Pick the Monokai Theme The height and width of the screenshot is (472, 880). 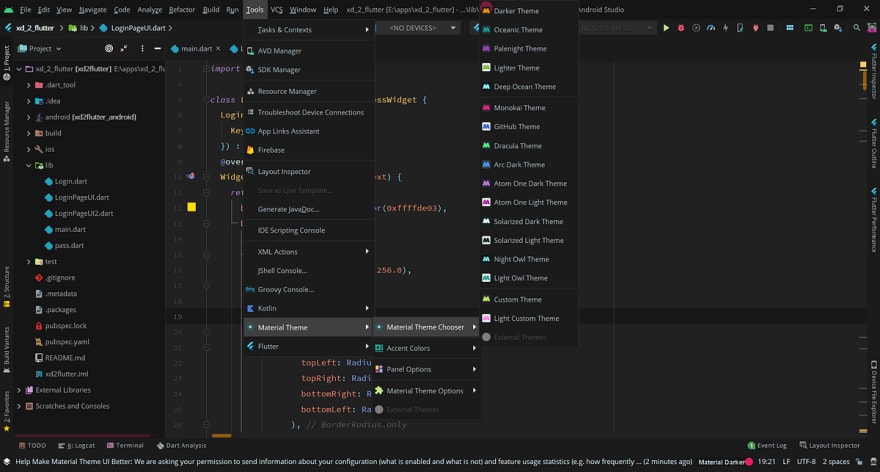pyautogui.click(x=529, y=108)
